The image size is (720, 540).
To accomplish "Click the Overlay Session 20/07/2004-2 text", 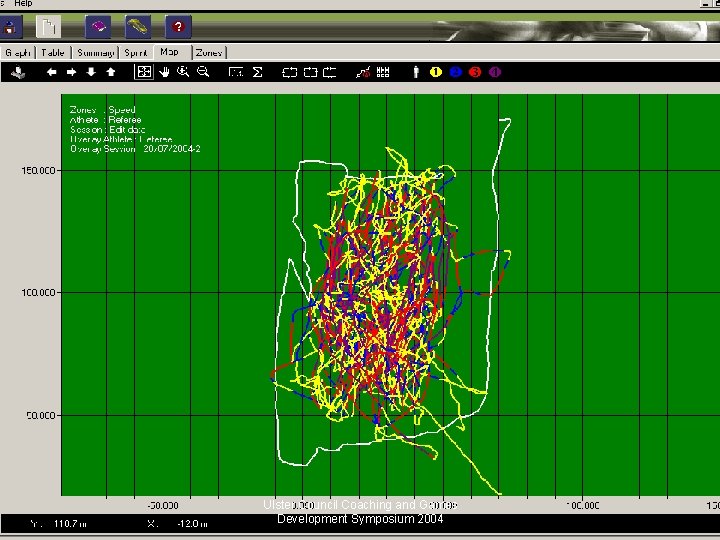I will [135, 149].
